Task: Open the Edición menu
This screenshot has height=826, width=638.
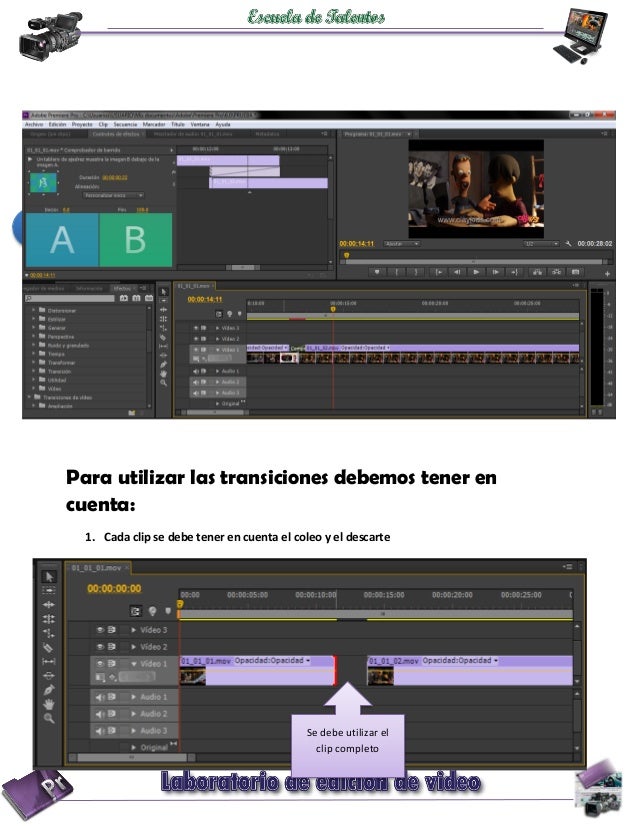Action: (x=57, y=125)
